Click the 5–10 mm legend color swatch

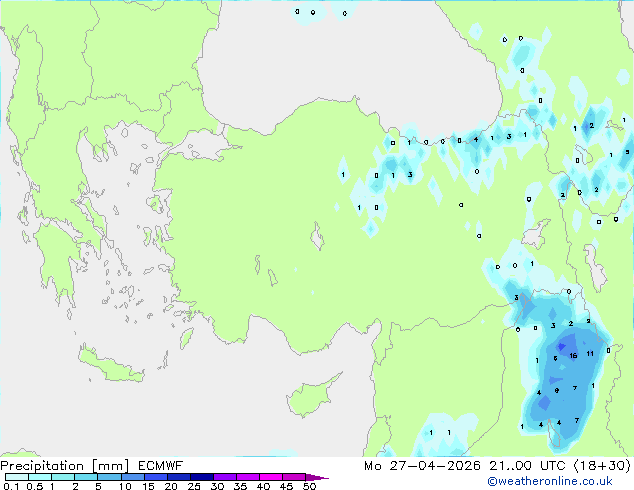(x=109, y=477)
